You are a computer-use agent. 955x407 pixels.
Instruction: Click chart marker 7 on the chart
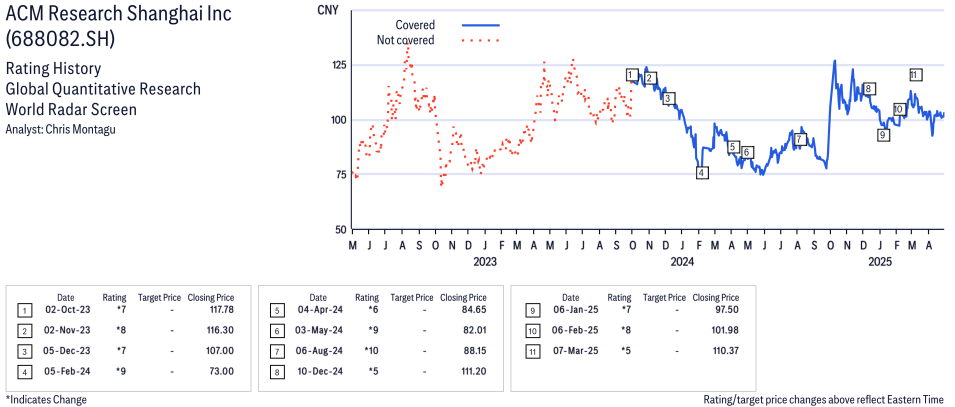click(799, 140)
